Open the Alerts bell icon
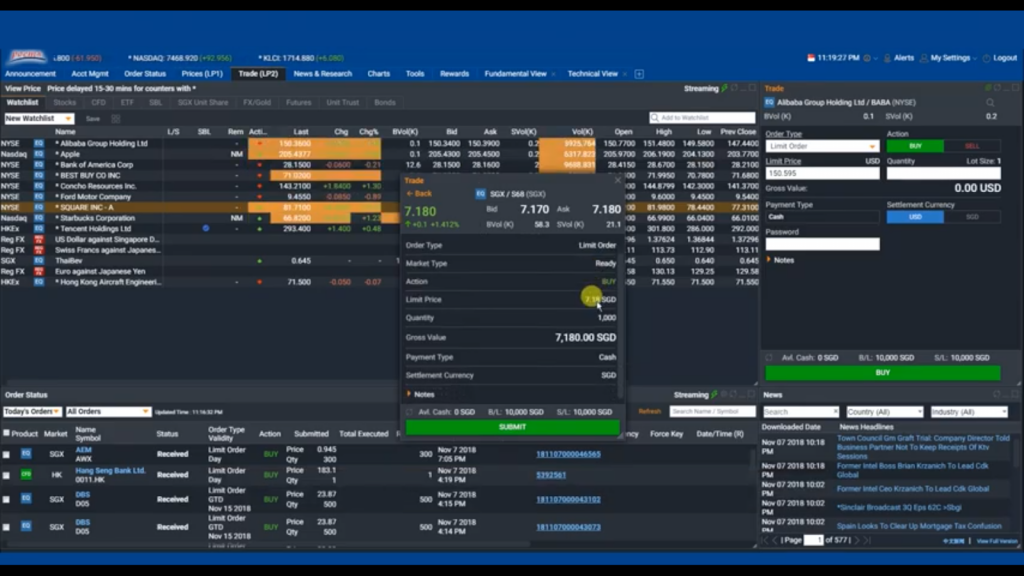1024x576 pixels. (x=887, y=58)
